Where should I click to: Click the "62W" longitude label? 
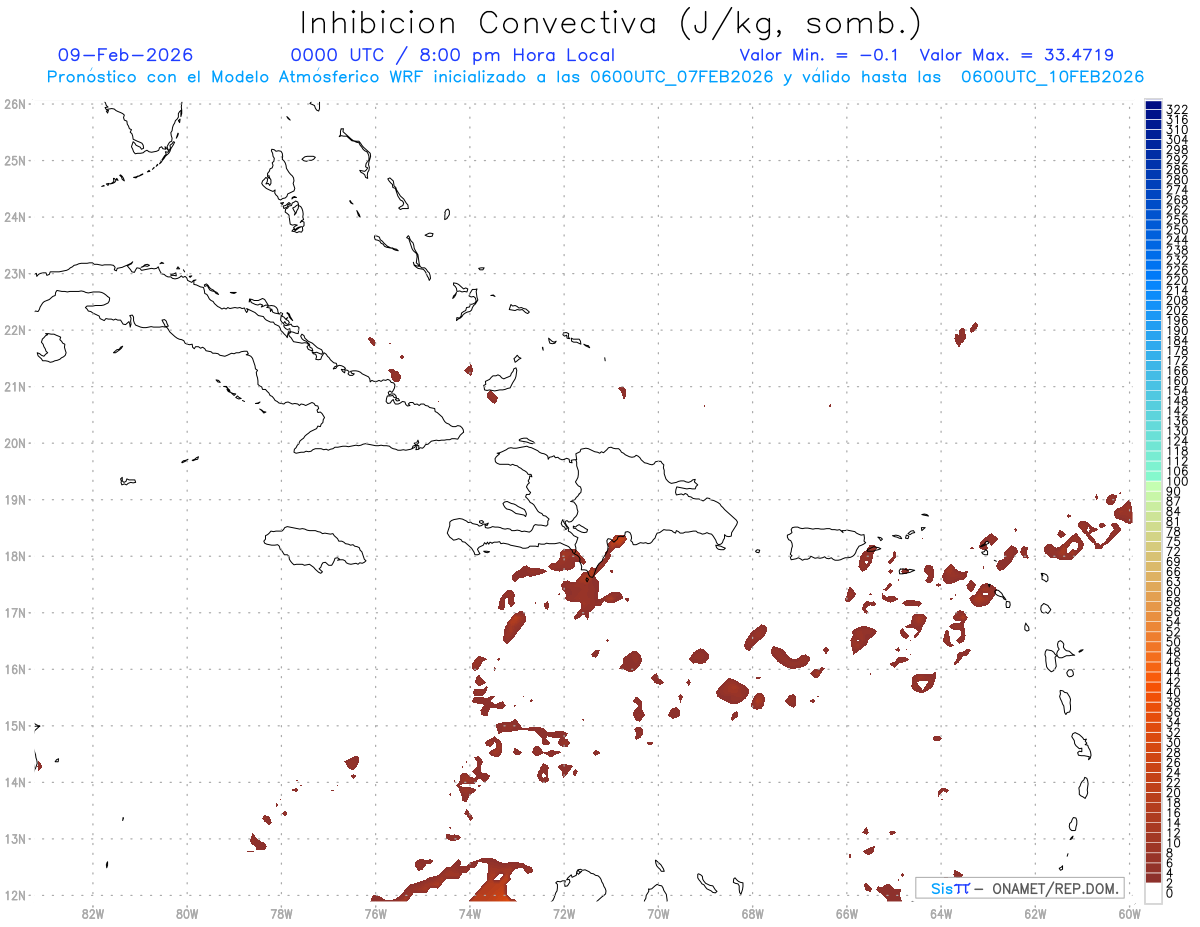coord(1035,912)
